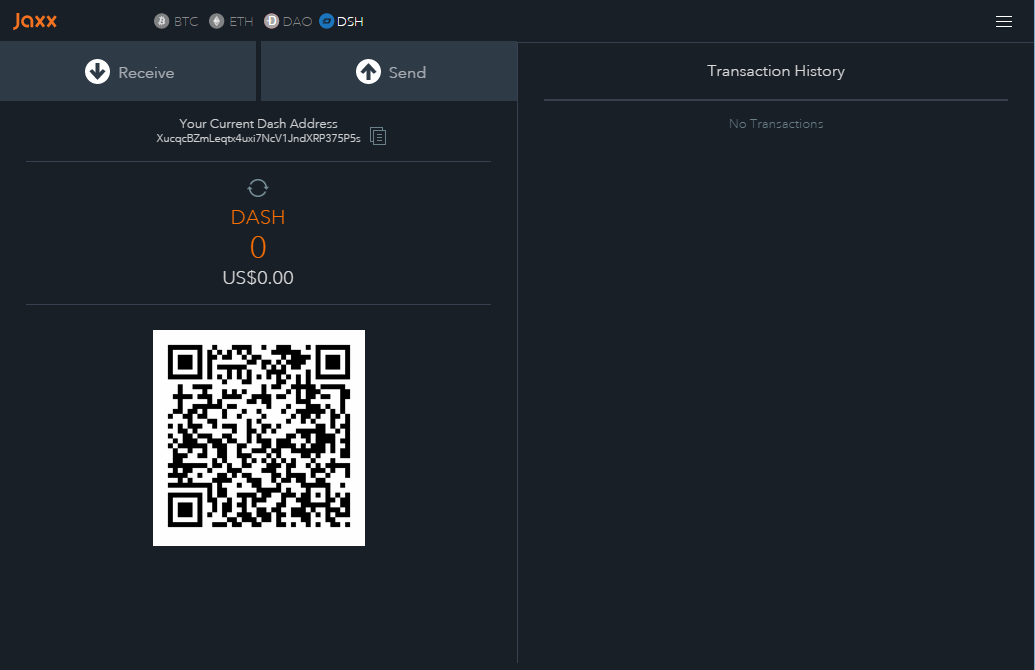Copy the Dash address using the copy icon
This screenshot has height=670, width=1035.
(x=378, y=136)
